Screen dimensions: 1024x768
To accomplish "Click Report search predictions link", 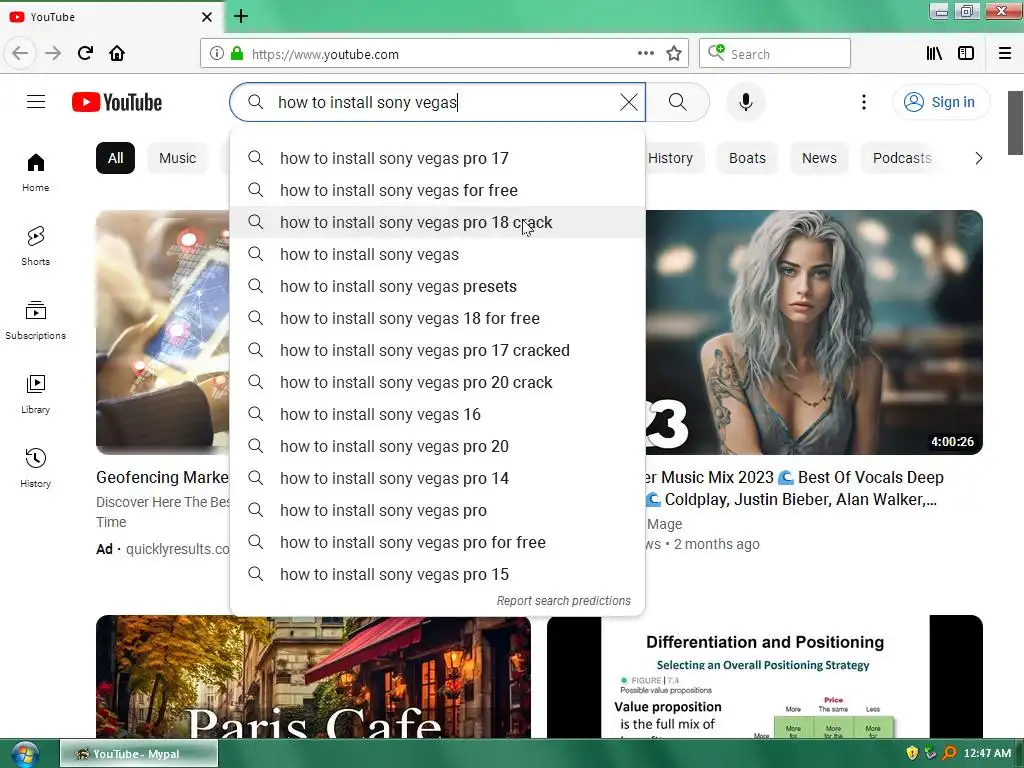I will [564, 601].
